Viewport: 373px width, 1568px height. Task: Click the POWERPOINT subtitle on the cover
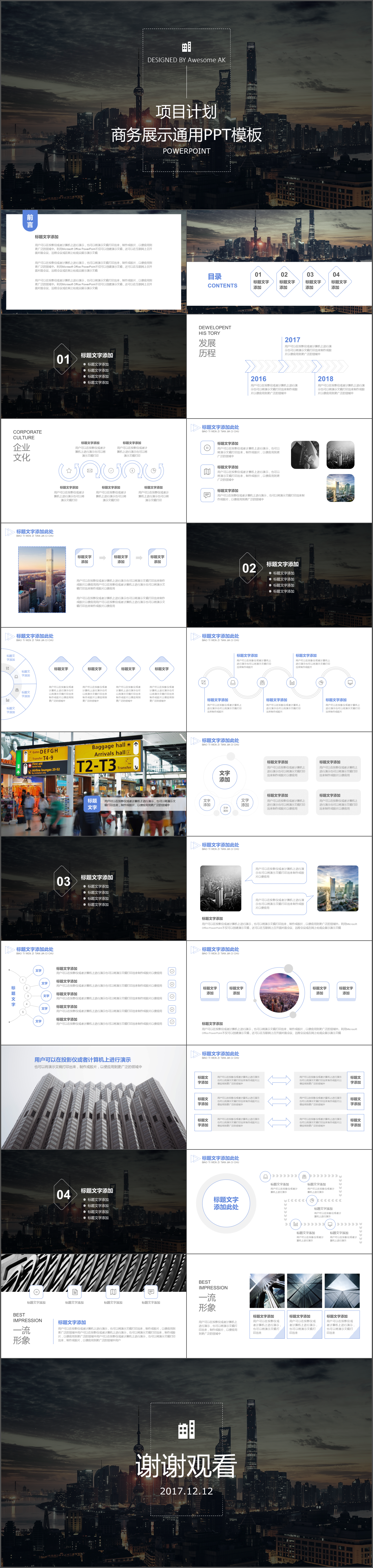coord(186,151)
